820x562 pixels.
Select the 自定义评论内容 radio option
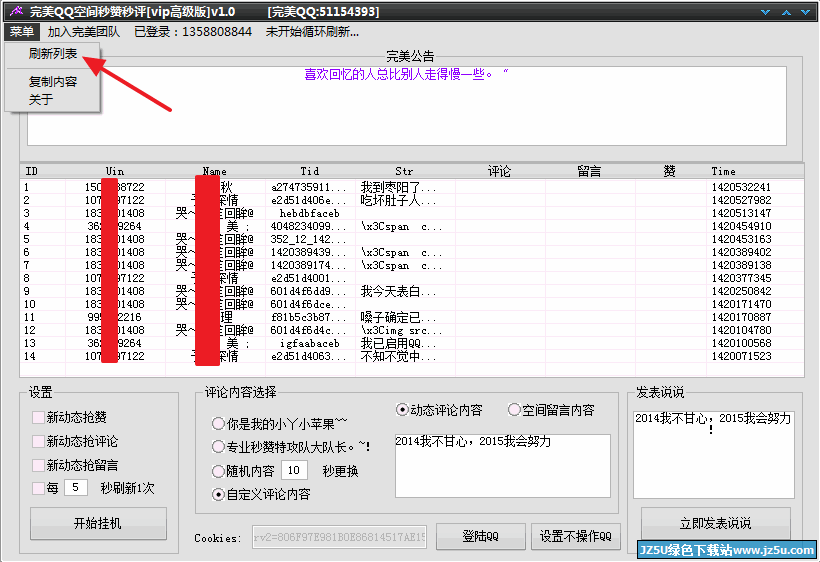pos(218,495)
